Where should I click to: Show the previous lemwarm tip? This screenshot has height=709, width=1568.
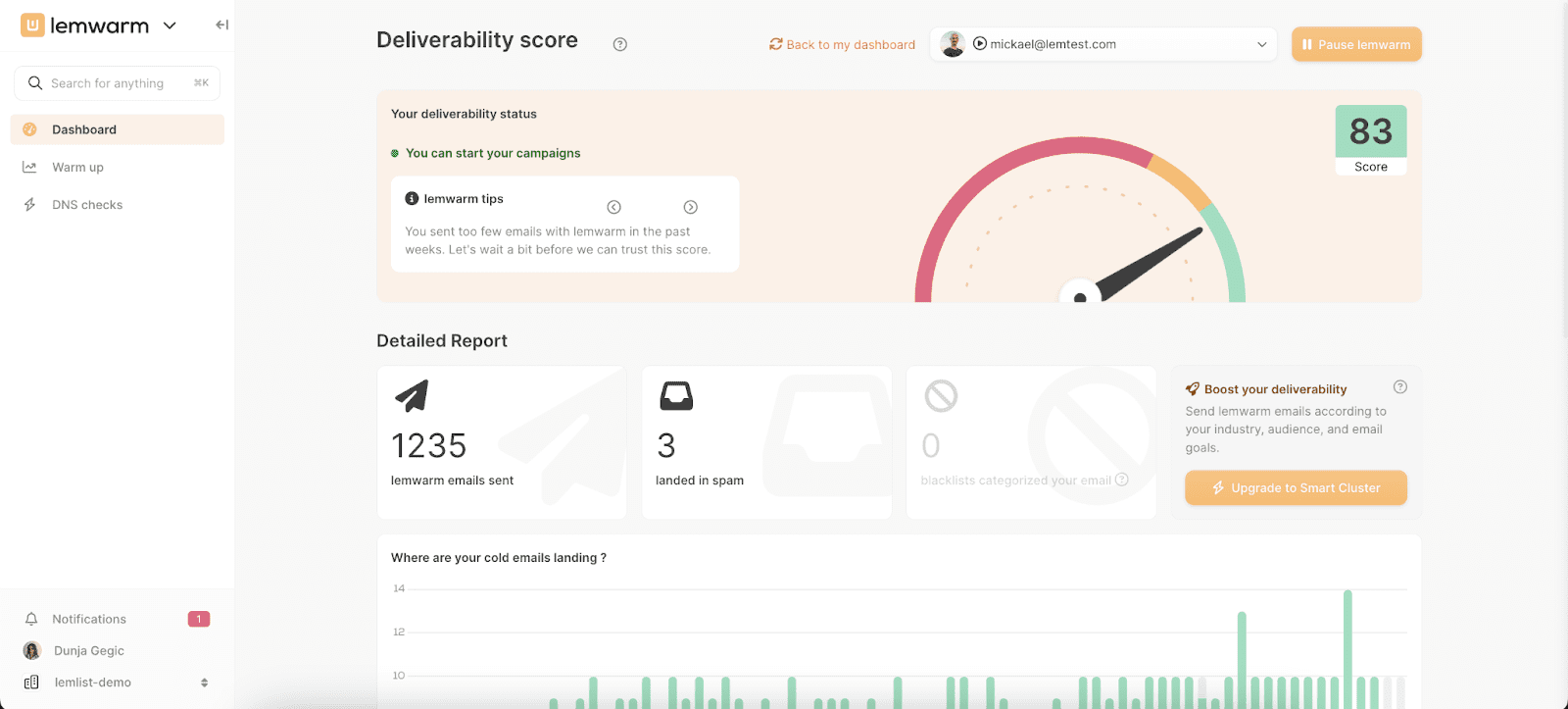614,207
